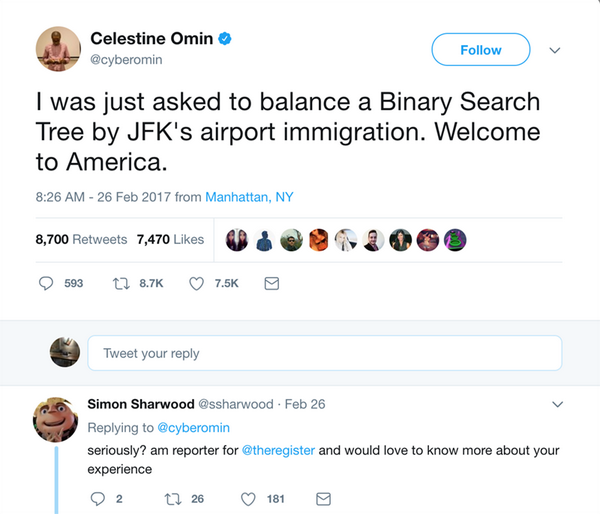Like the Binary Search Tree tweet
The height and width of the screenshot is (514, 600).
[196, 283]
